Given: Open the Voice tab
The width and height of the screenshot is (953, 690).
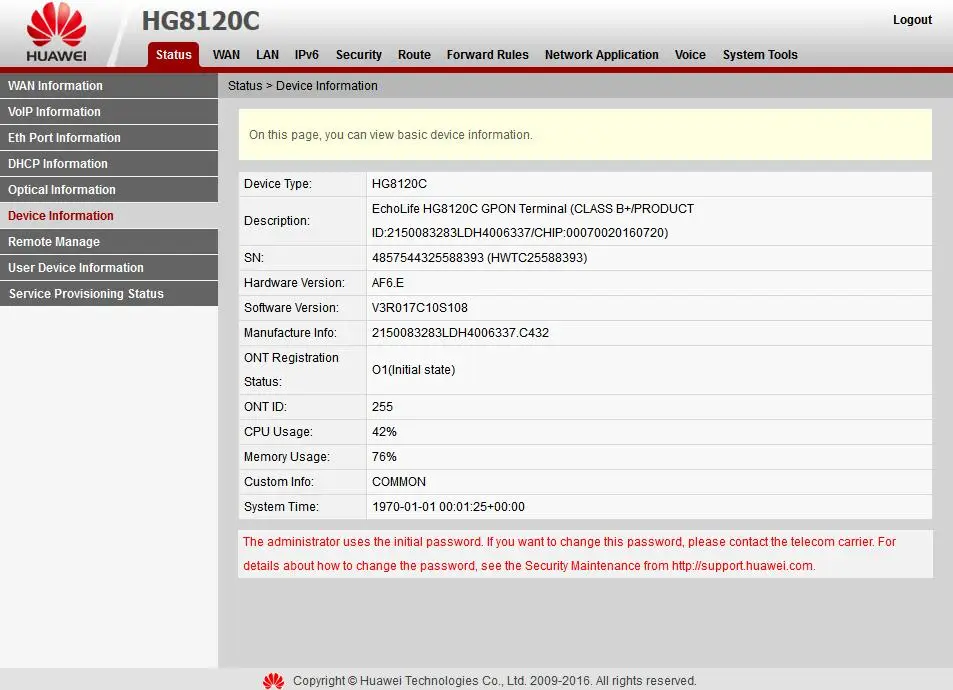Looking at the screenshot, I should click(x=690, y=55).
